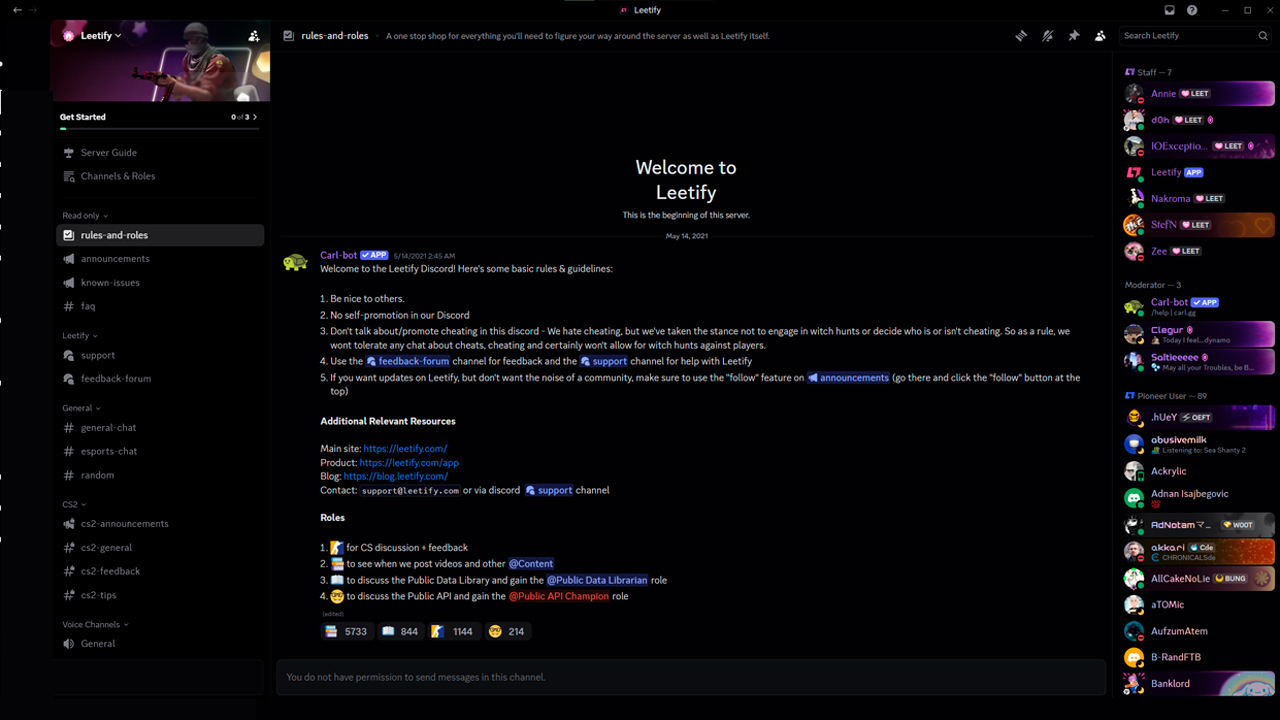The height and width of the screenshot is (720, 1280).
Task: Select the general-chat channel
Action: 160,428
